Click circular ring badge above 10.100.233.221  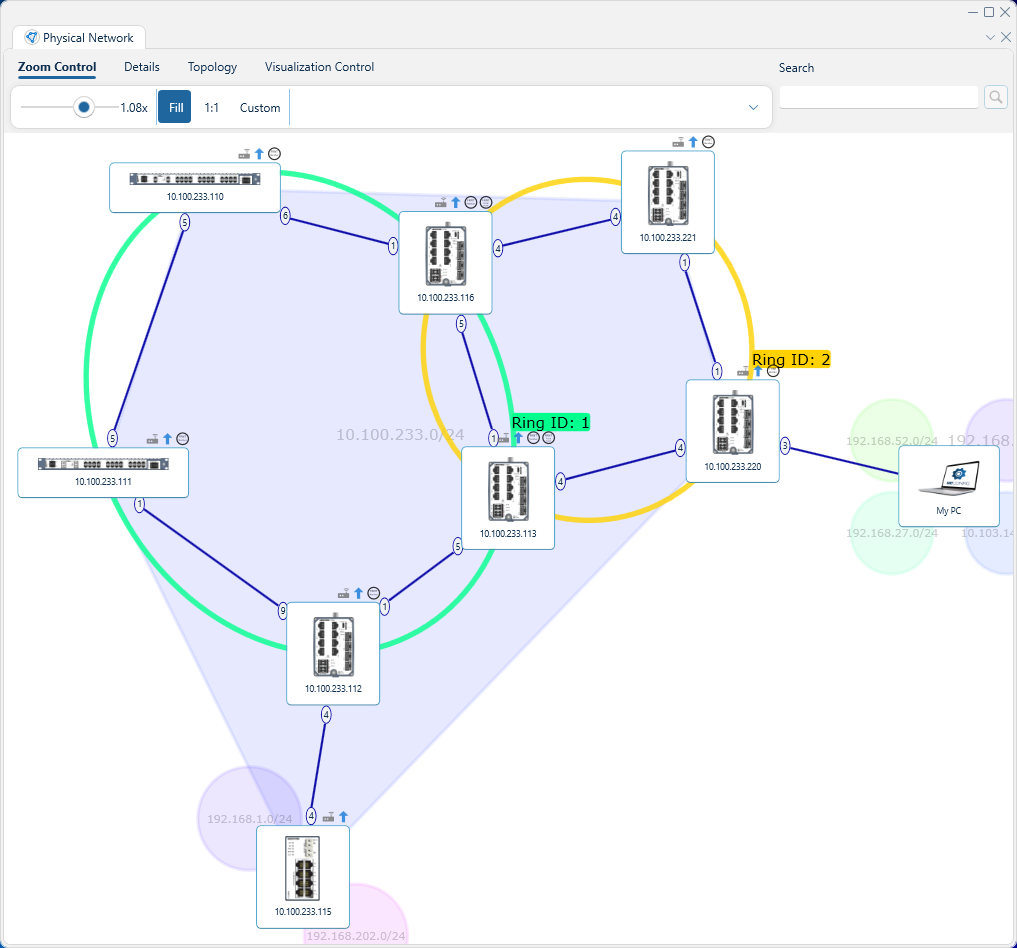[x=708, y=141]
